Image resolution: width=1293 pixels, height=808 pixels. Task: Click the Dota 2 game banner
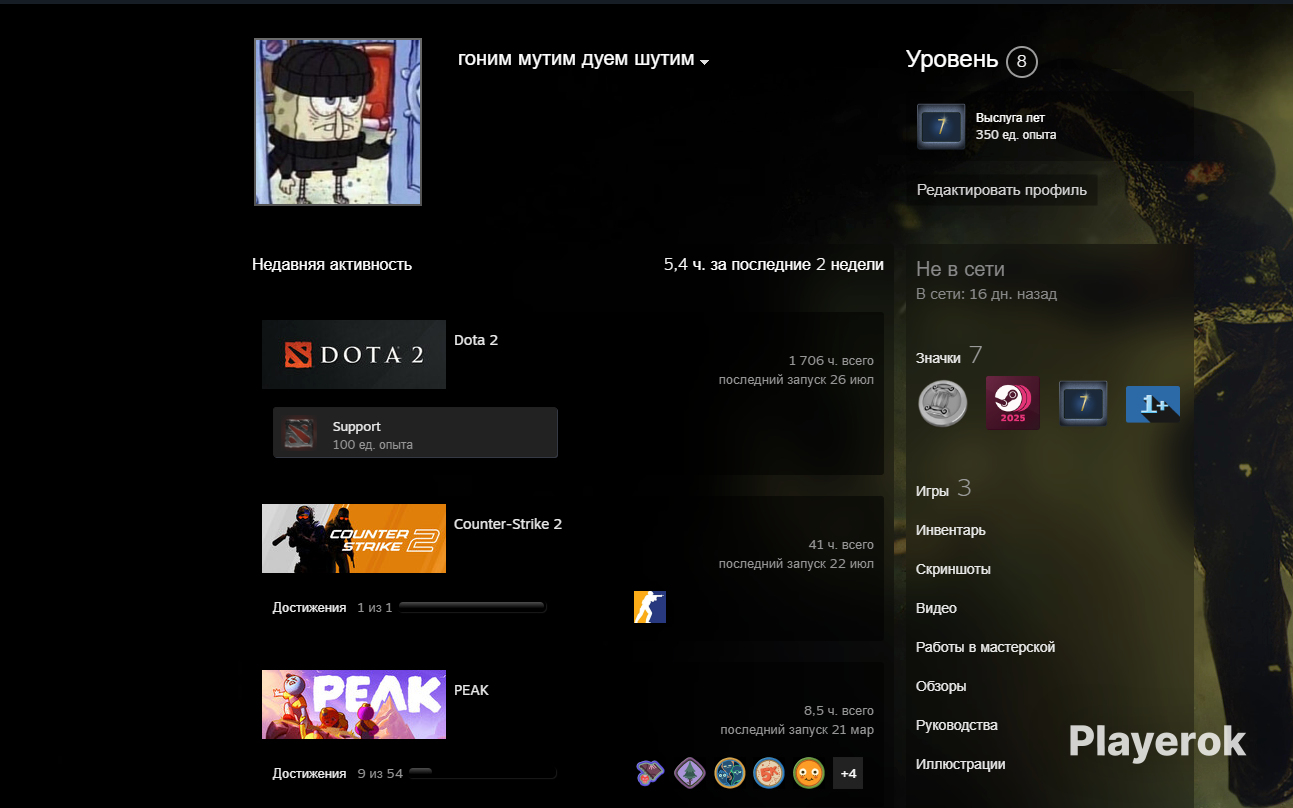point(354,354)
